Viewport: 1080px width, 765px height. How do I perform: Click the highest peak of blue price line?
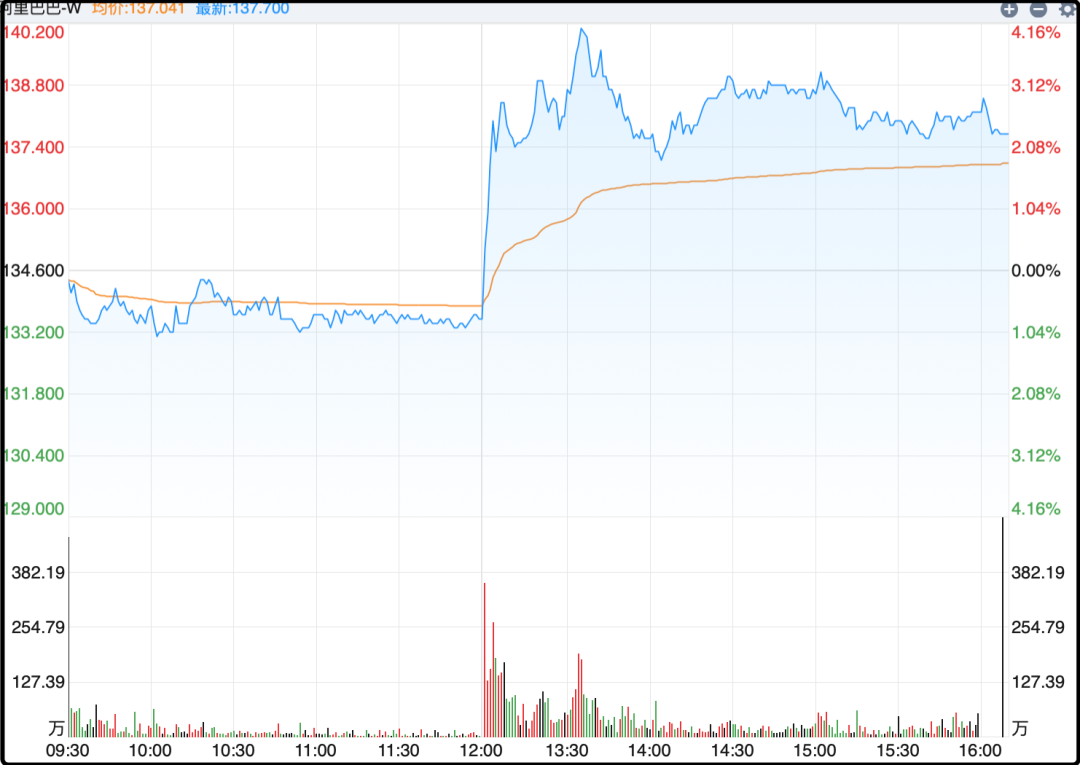coord(581,30)
